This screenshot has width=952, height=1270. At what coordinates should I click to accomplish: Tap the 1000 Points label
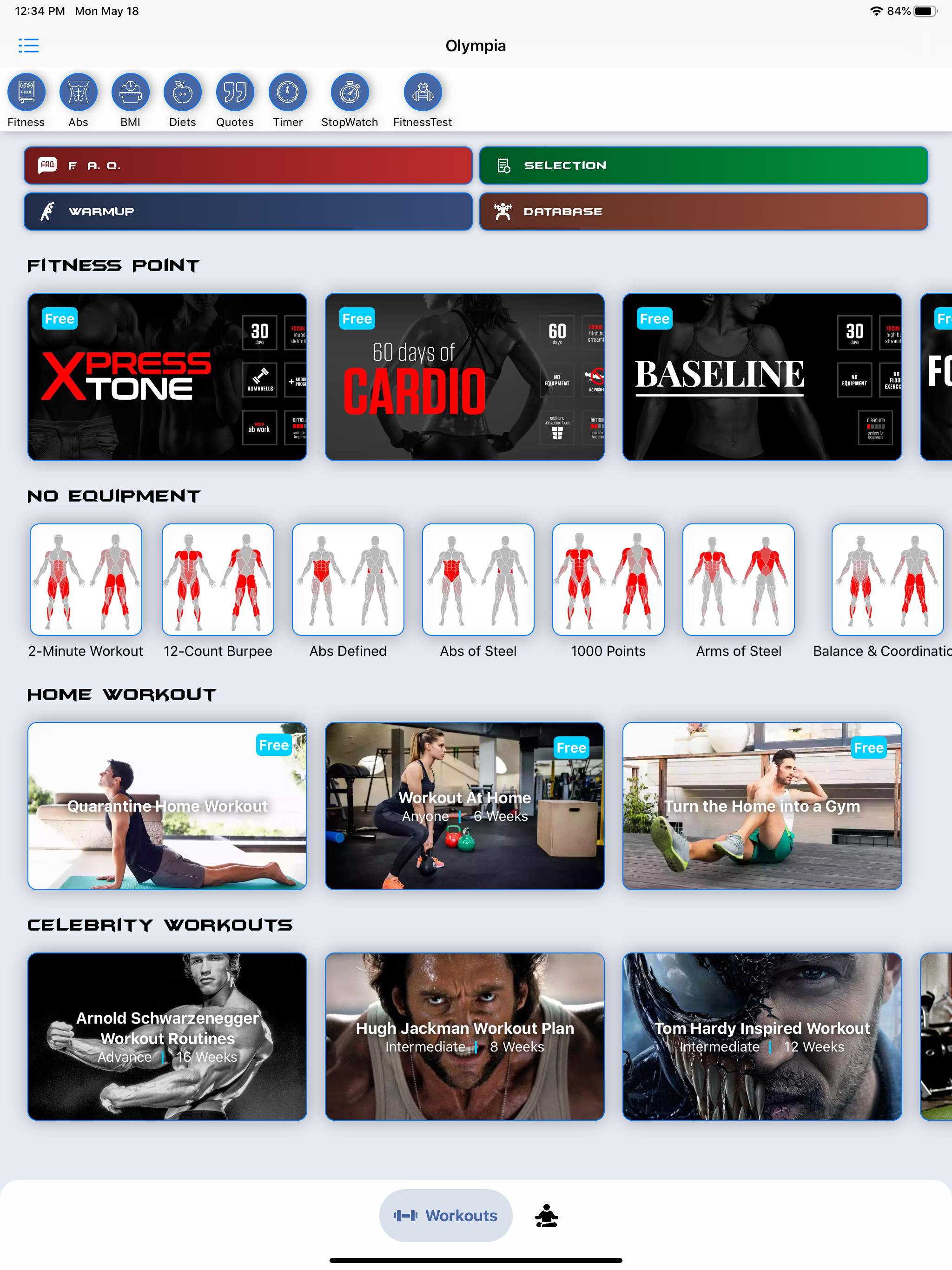(608, 651)
